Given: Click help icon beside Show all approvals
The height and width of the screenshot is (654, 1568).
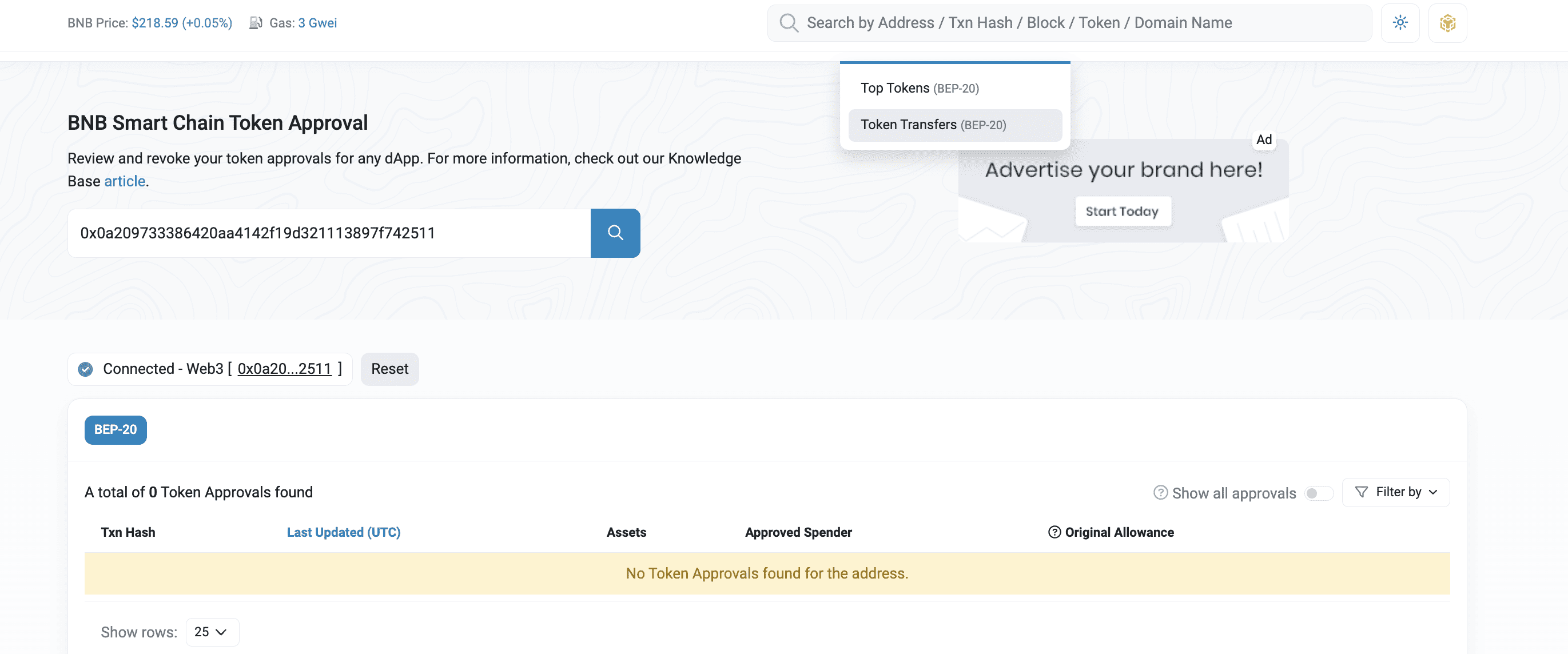Looking at the screenshot, I should pos(1160,493).
